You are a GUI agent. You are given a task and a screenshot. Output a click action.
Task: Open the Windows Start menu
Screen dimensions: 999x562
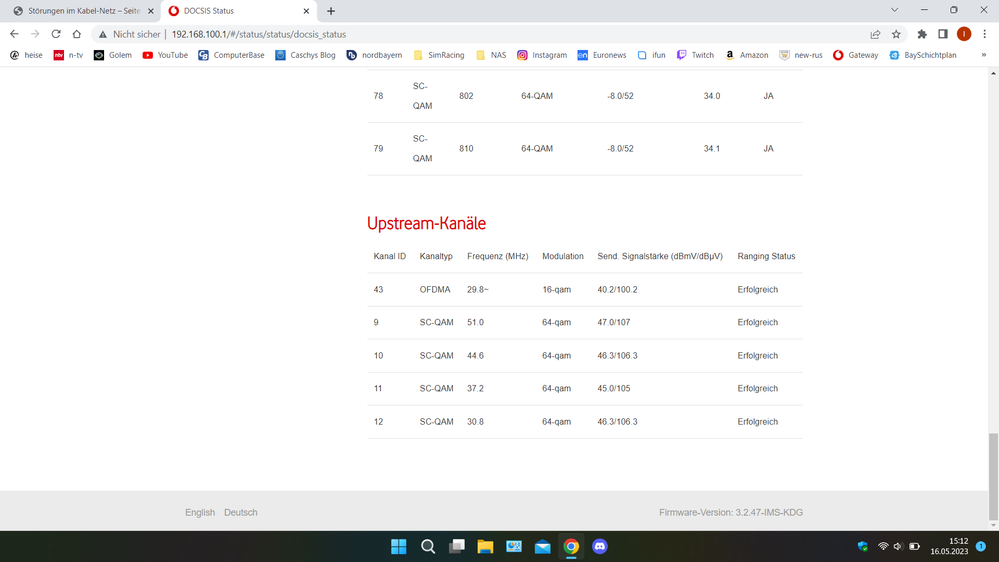coord(399,546)
